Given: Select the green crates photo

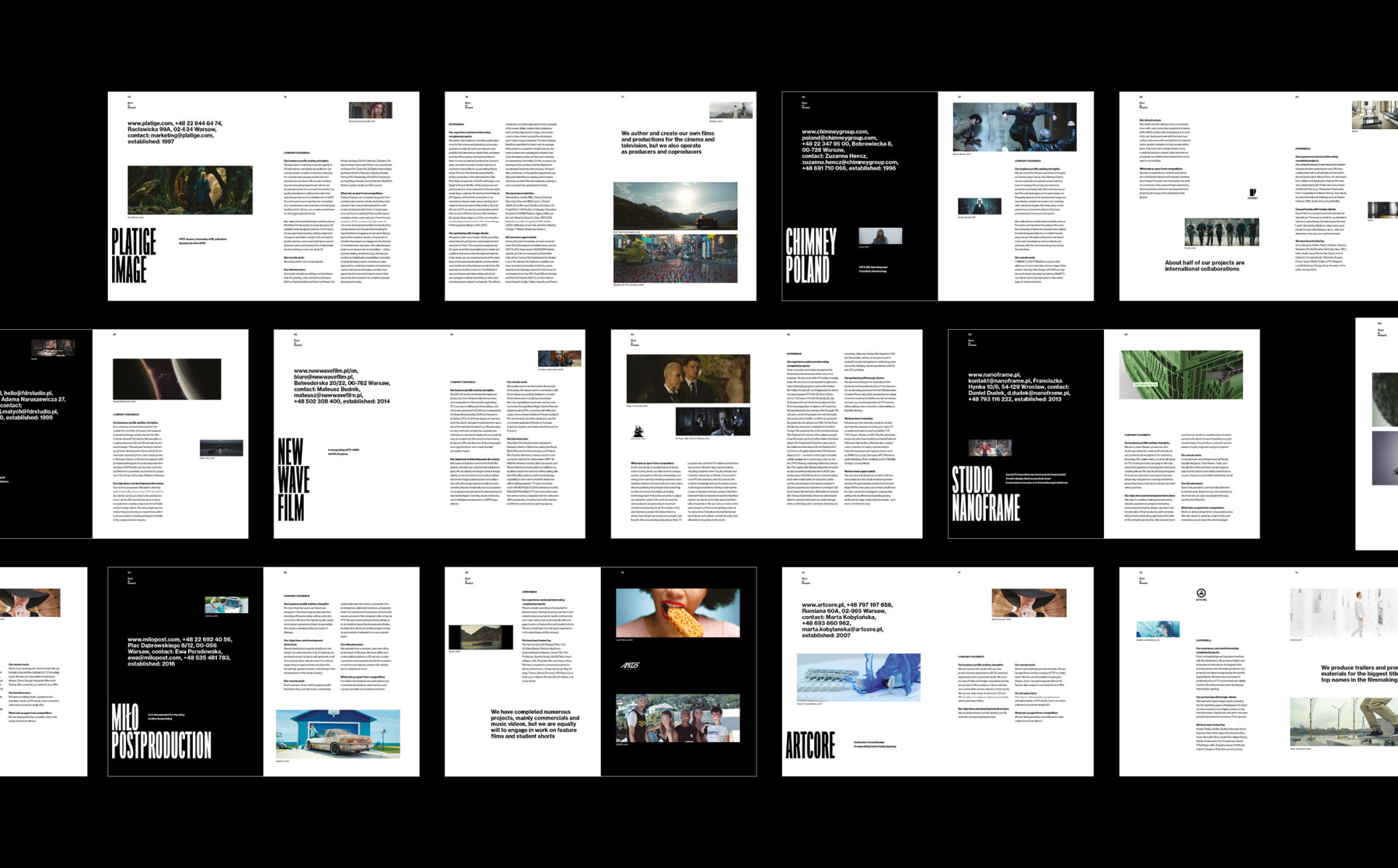Looking at the screenshot, I should coord(1181,374).
